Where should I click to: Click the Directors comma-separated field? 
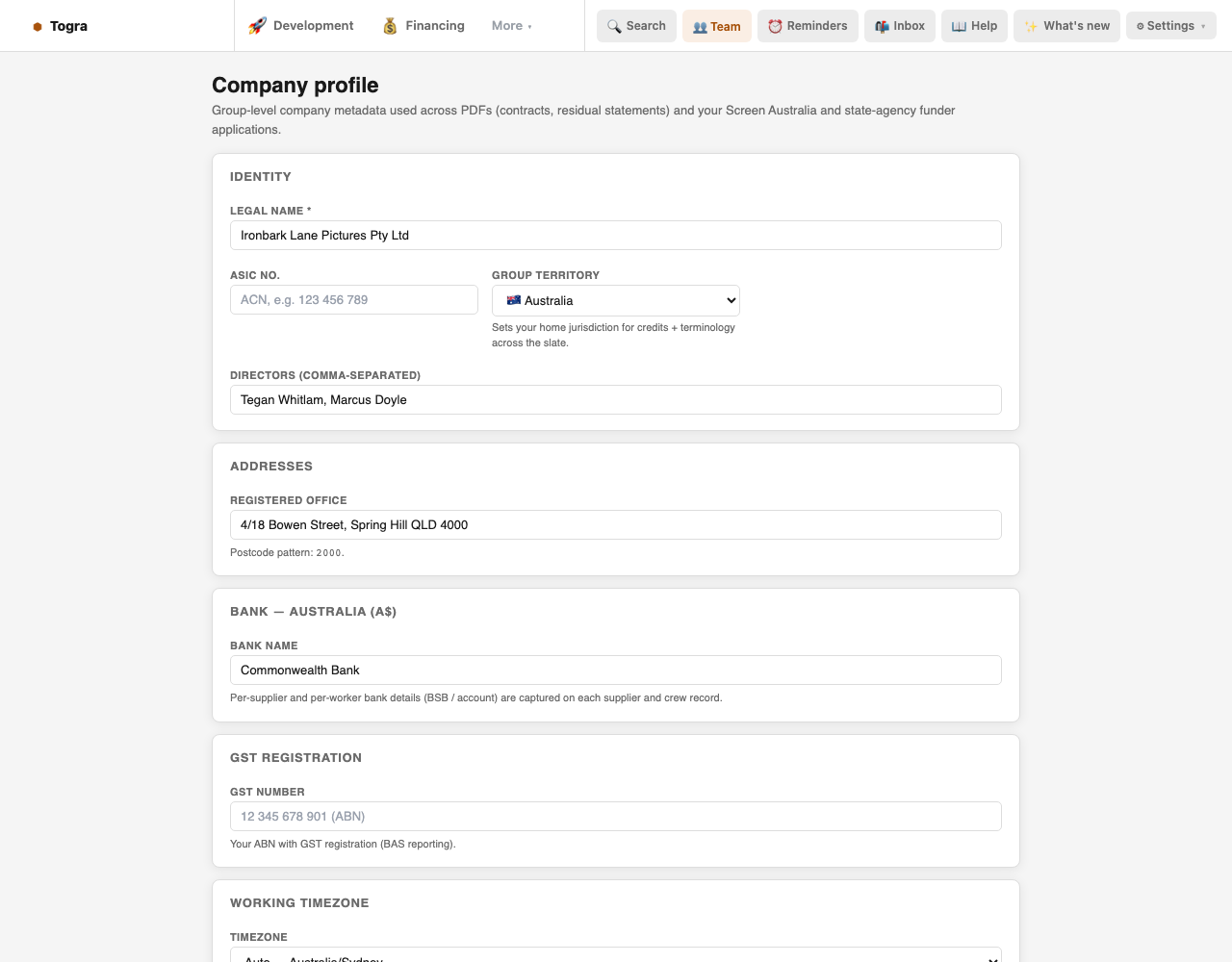coord(616,400)
